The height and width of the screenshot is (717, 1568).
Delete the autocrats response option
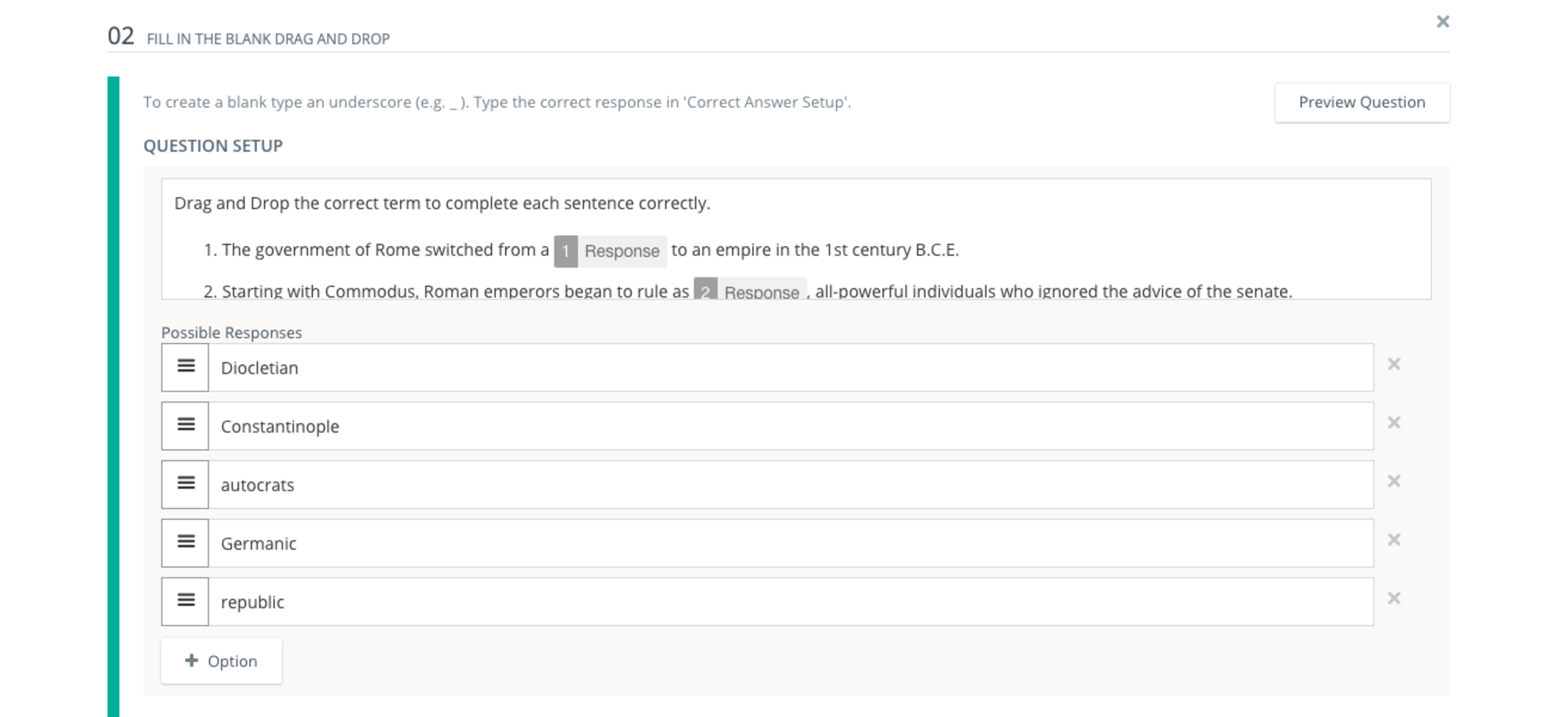coord(1393,481)
